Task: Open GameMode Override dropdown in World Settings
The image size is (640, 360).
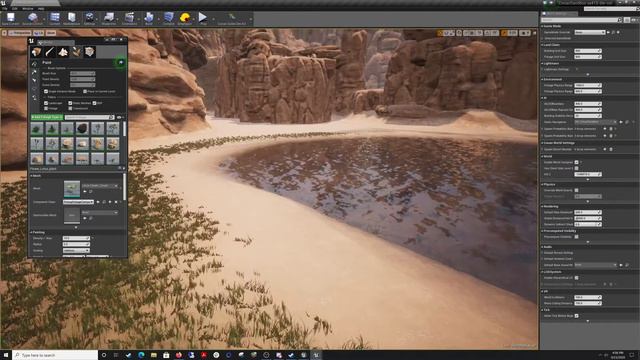Action: [x=590, y=32]
